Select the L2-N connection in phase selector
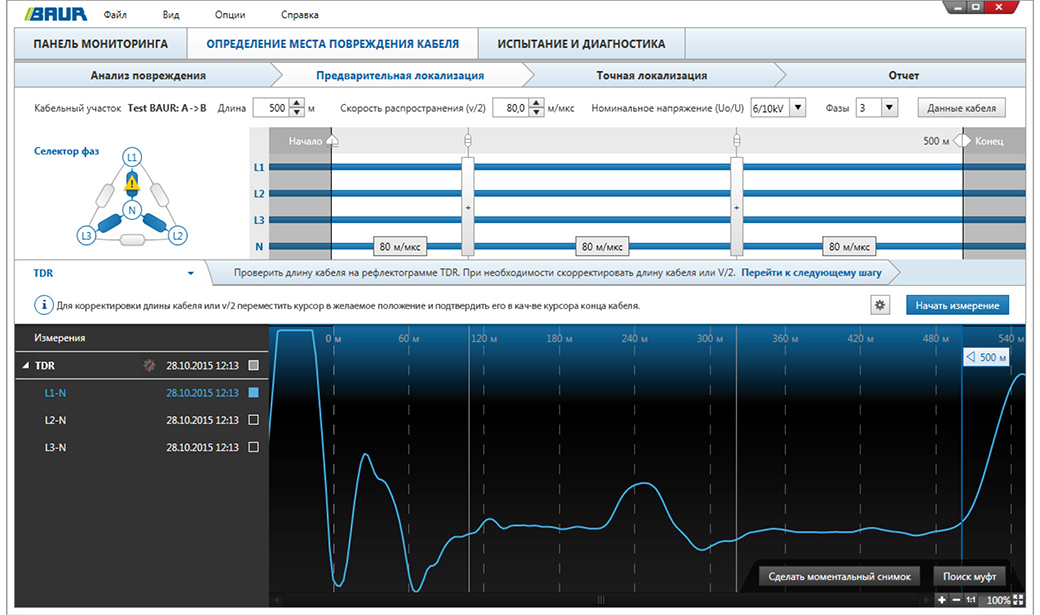This screenshot has height=615, width=1040. point(155,222)
